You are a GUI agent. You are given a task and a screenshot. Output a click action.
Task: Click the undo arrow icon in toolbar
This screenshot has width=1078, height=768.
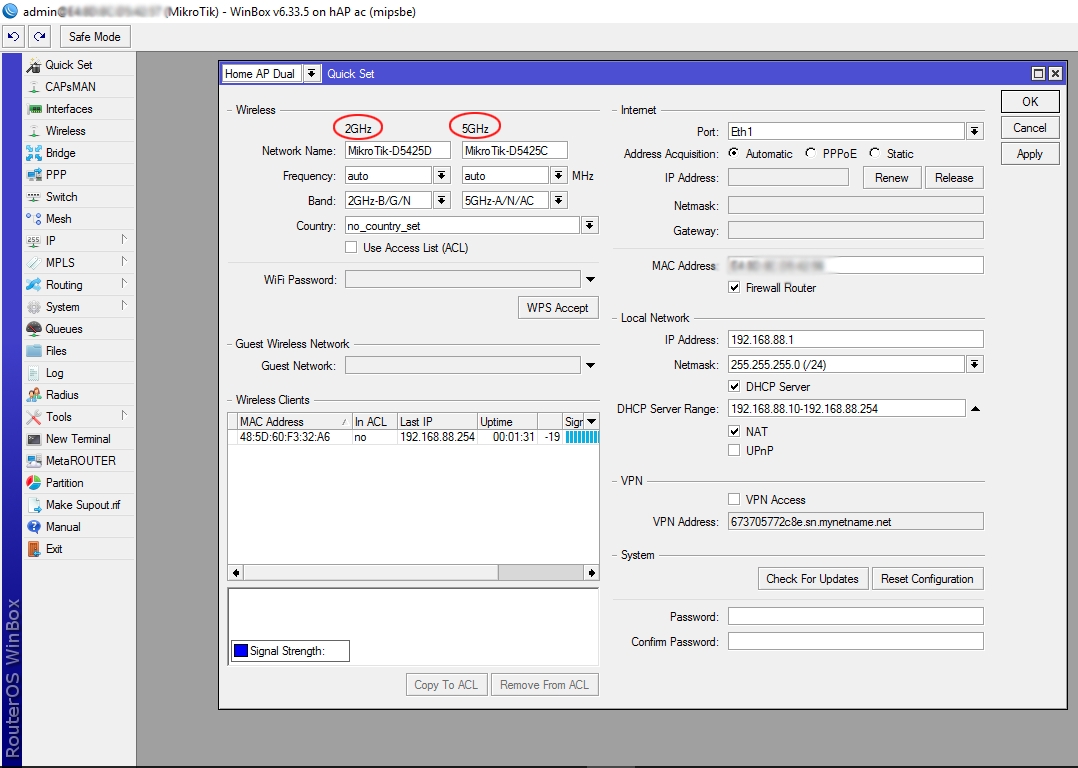tap(14, 37)
